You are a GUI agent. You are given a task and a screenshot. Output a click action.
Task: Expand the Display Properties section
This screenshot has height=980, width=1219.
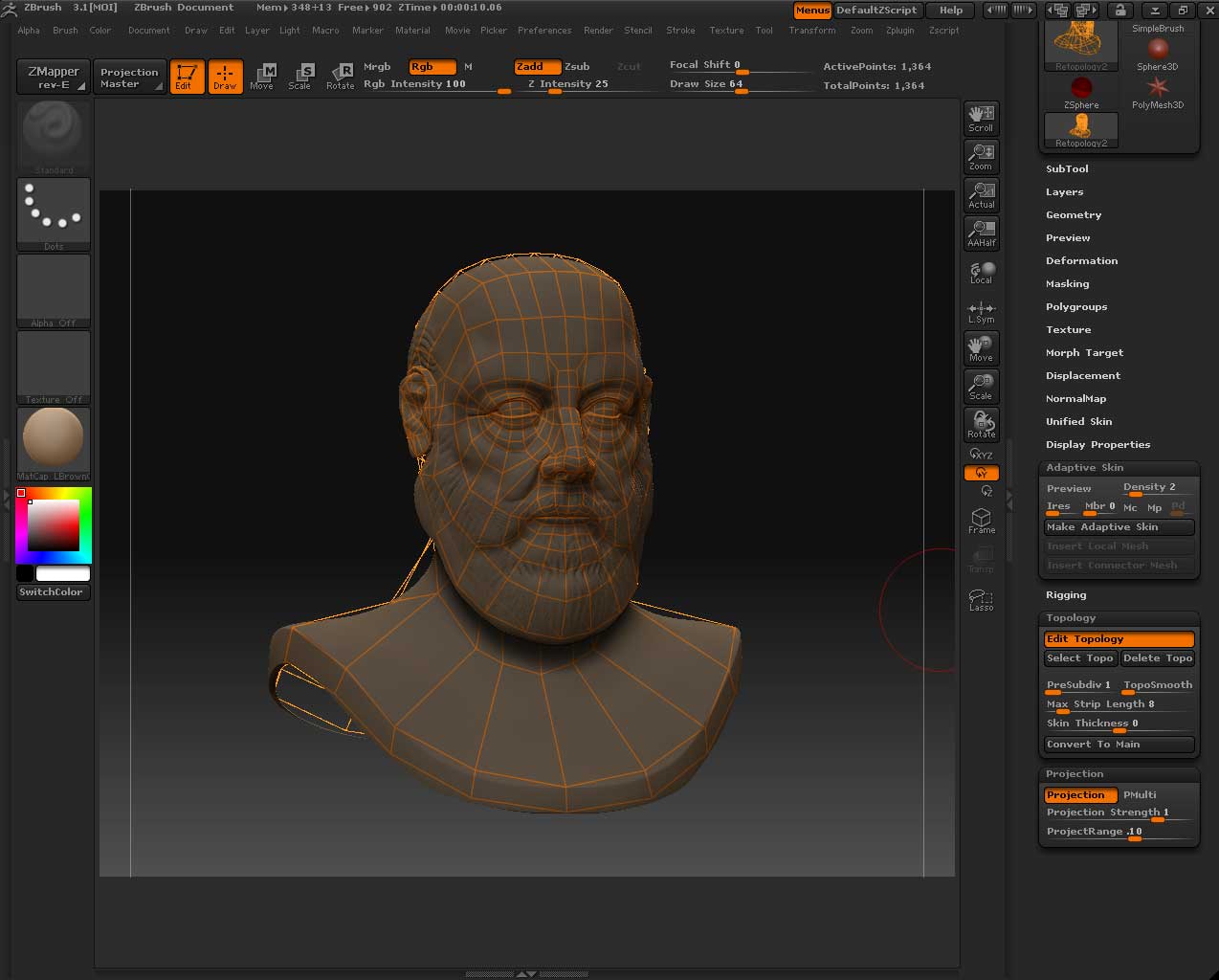tap(1097, 444)
